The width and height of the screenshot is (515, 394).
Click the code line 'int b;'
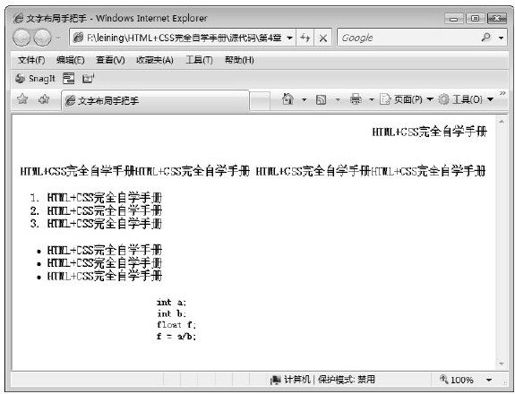point(171,314)
